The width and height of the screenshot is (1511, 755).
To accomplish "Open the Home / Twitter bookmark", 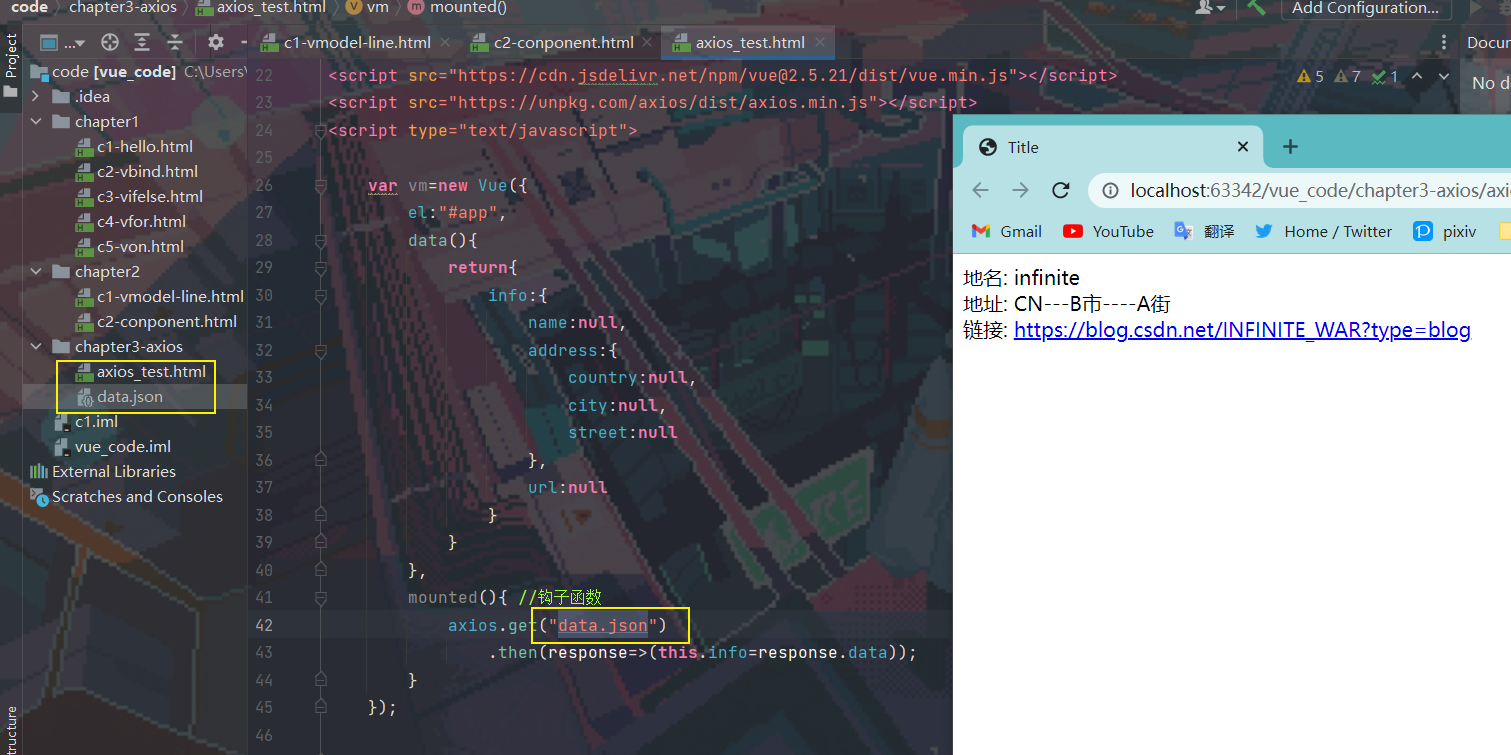I will pos(1323,231).
